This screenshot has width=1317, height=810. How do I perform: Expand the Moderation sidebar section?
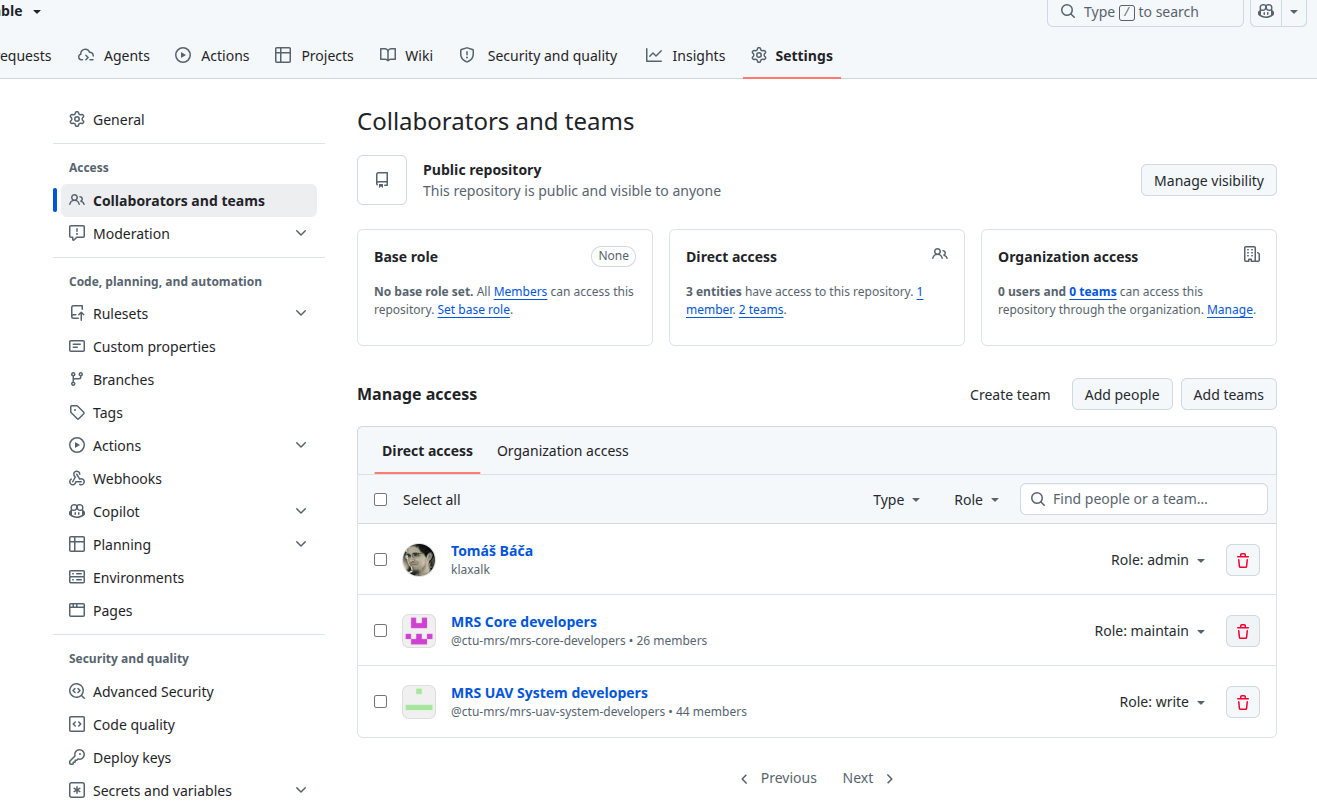189,234
